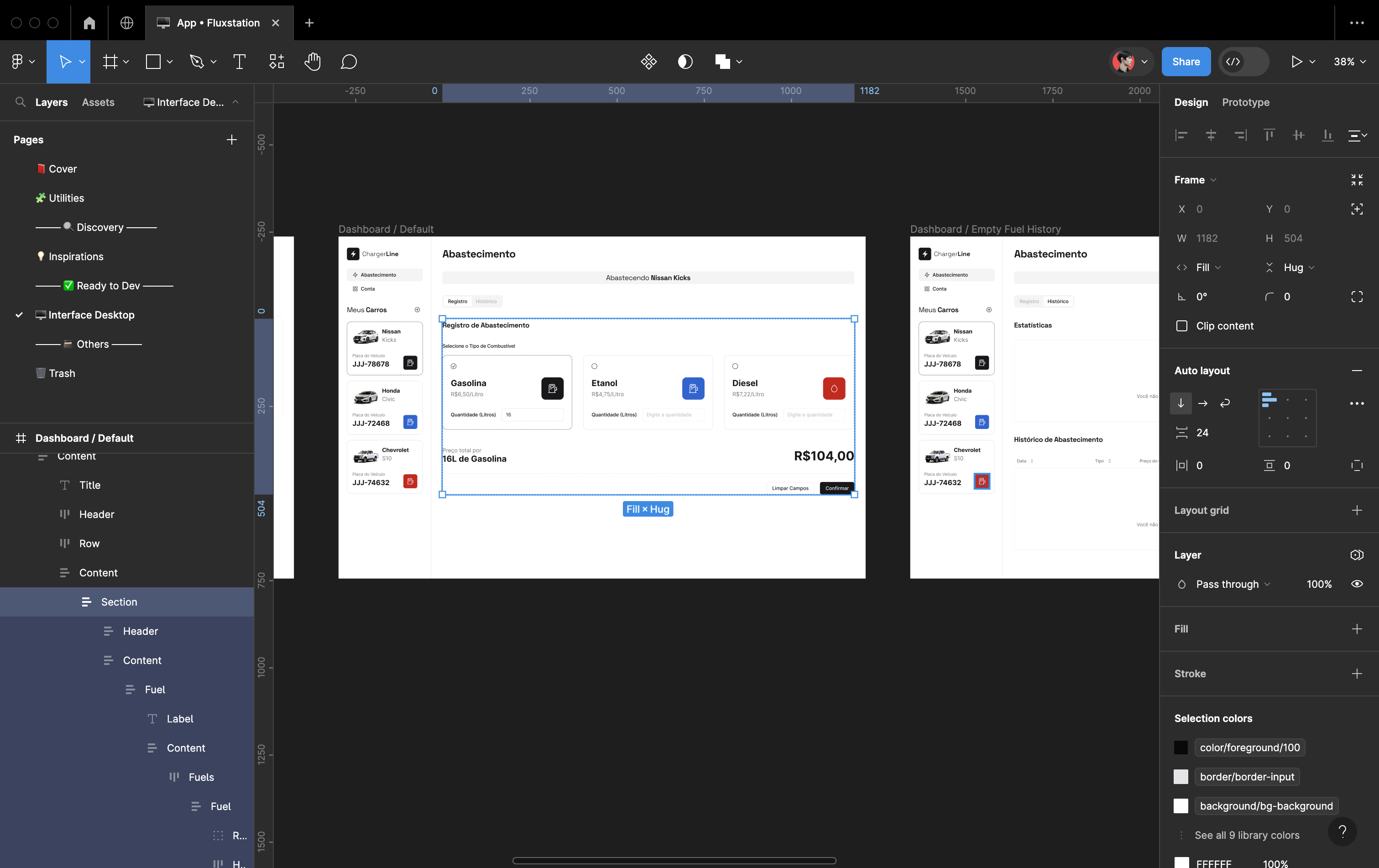Click border/border-input swatch
The width and height of the screenshot is (1379, 868).
pyautogui.click(x=1181, y=776)
